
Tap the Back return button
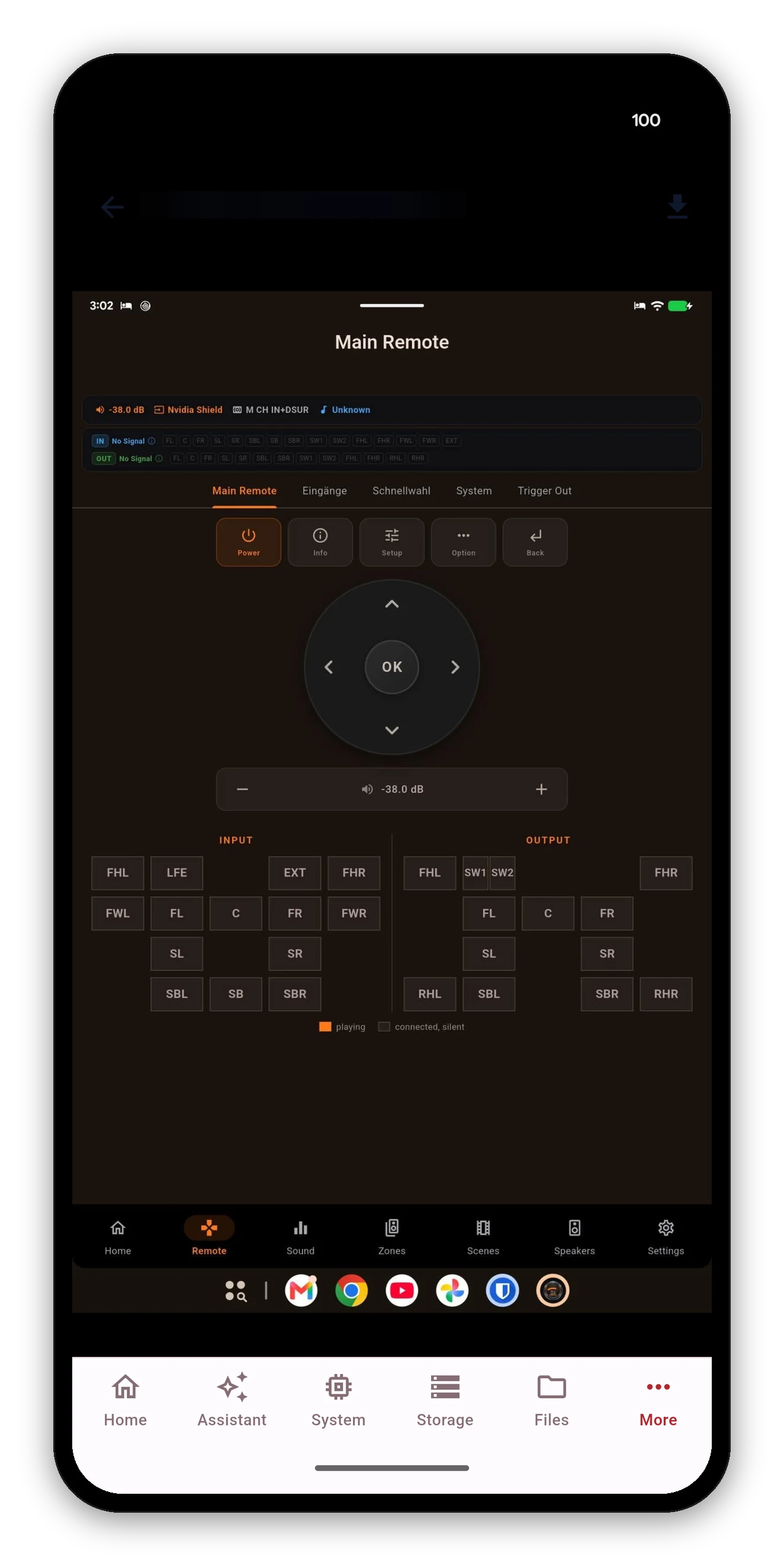click(x=535, y=542)
